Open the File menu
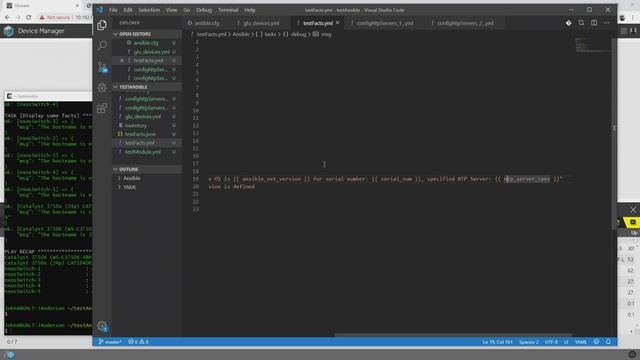 pyautogui.click(x=113, y=10)
